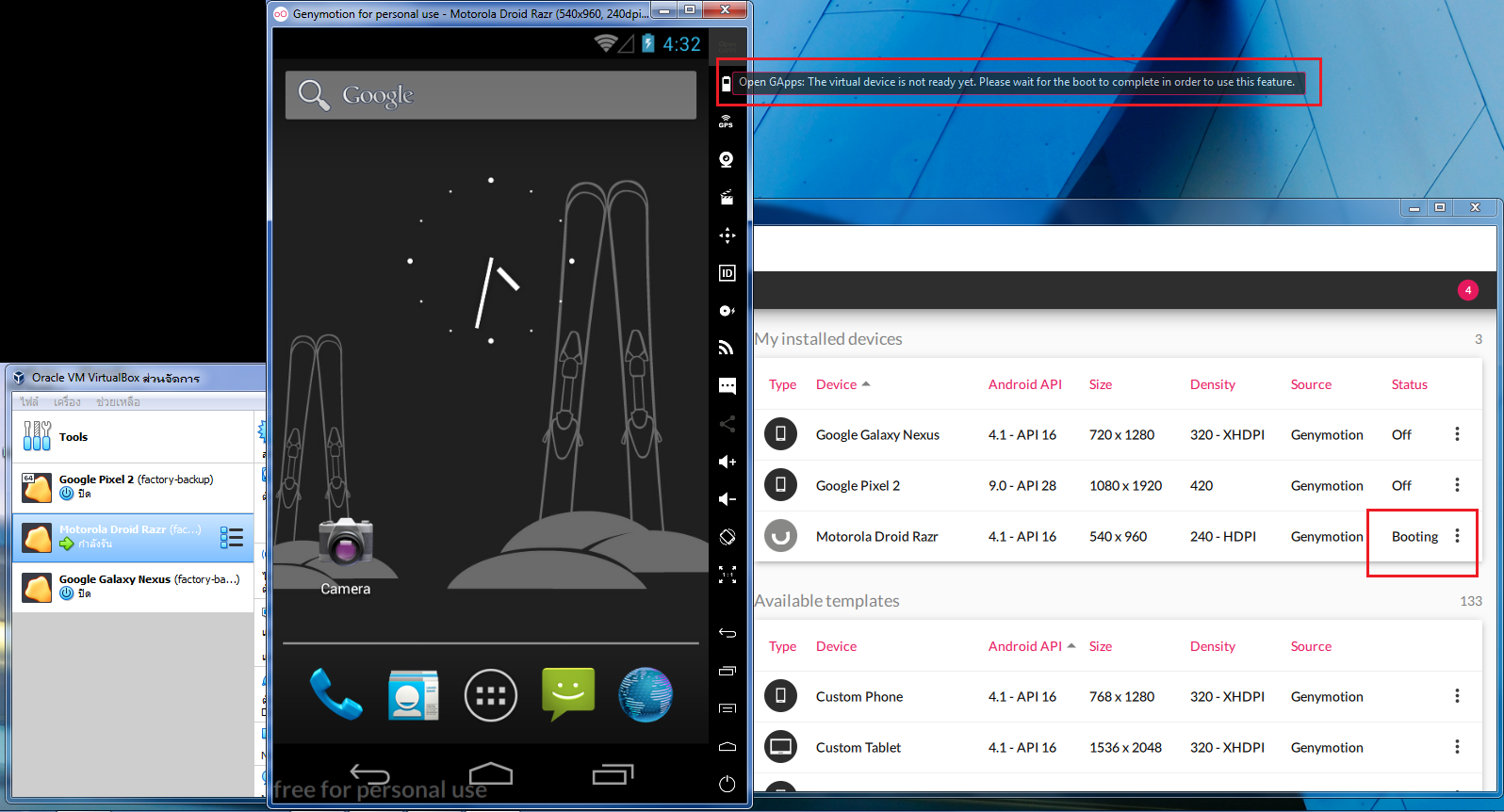The height and width of the screenshot is (812, 1504).
Task: Open the Phone dialer in the Android dock
Action: click(x=335, y=694)
